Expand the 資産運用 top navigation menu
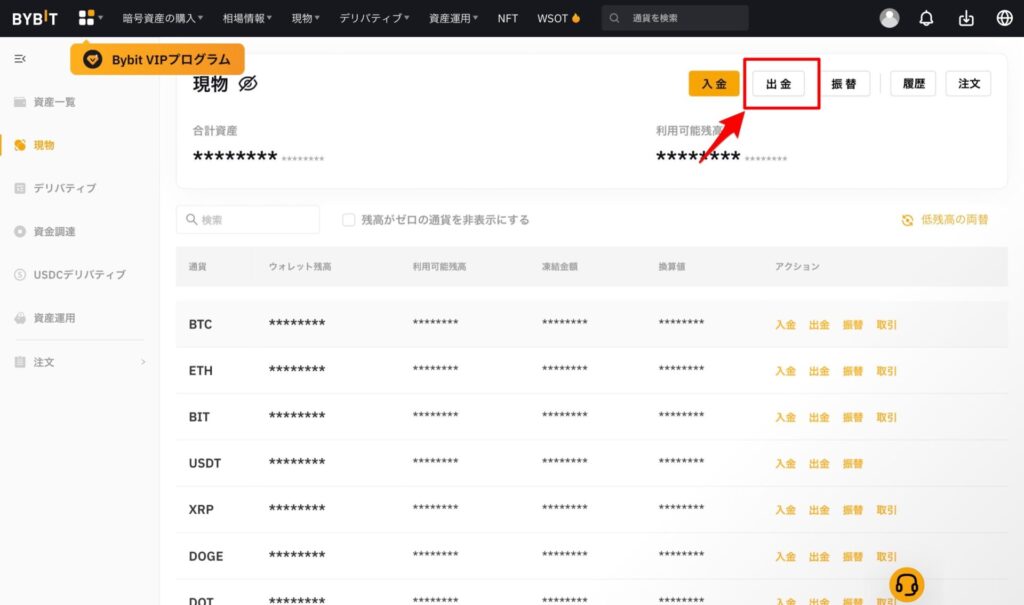 453,18
